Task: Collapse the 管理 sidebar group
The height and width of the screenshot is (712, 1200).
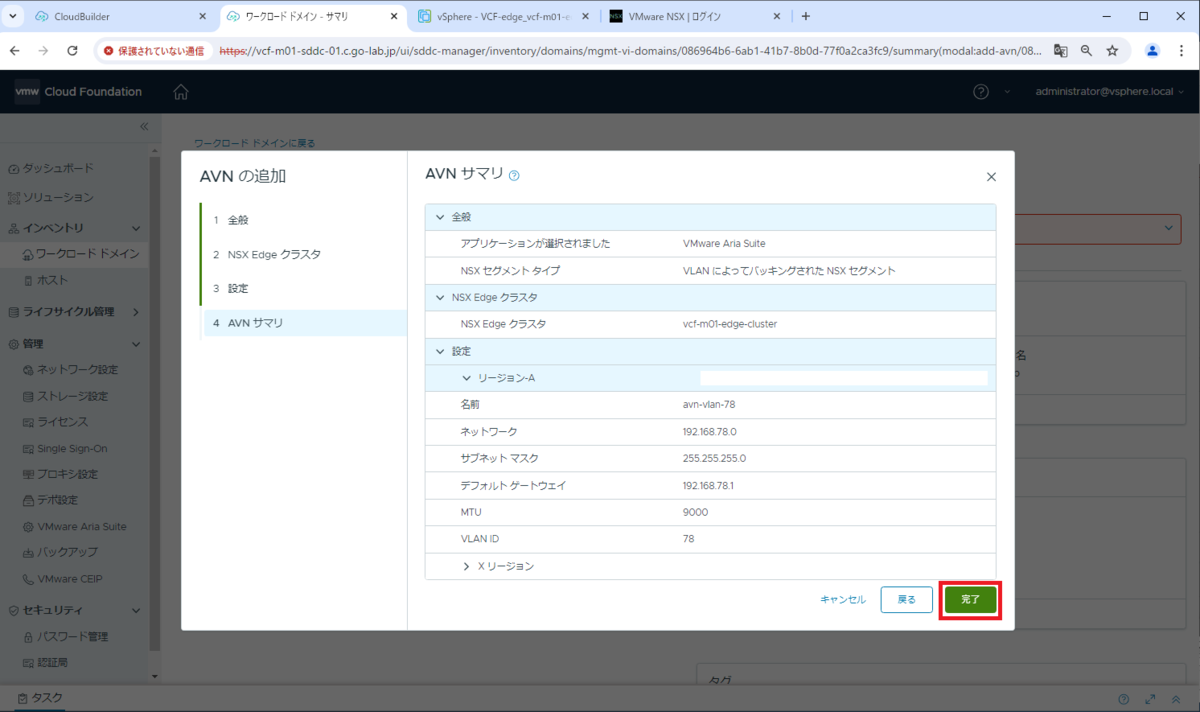Action: 137,344
